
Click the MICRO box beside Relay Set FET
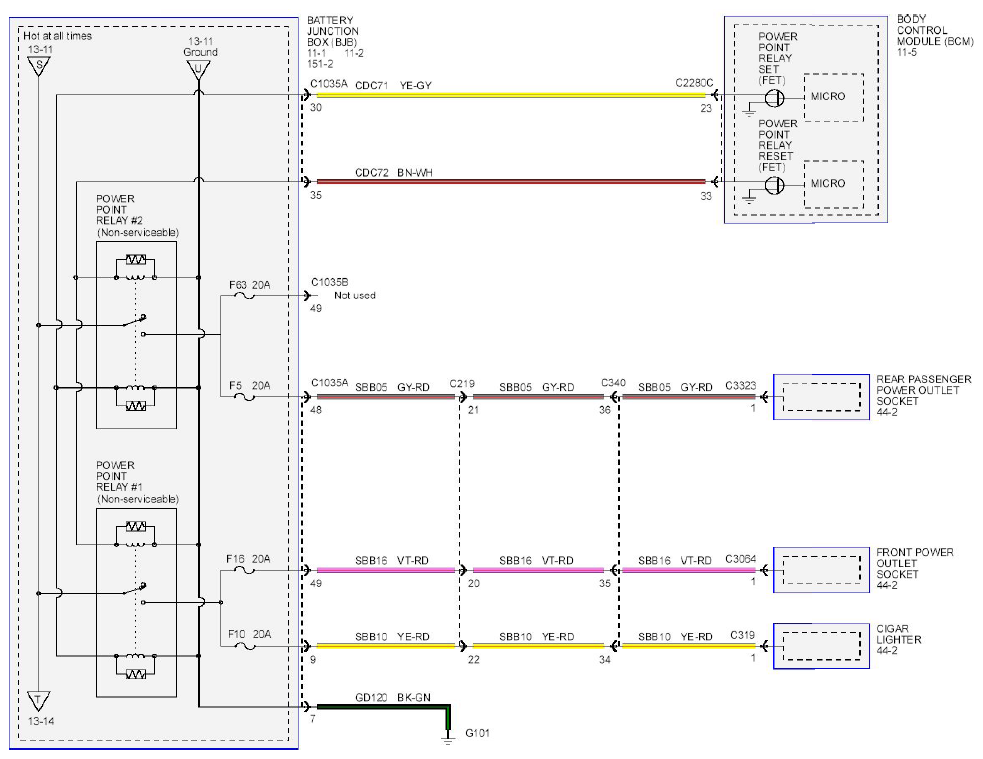click(834, 97)
